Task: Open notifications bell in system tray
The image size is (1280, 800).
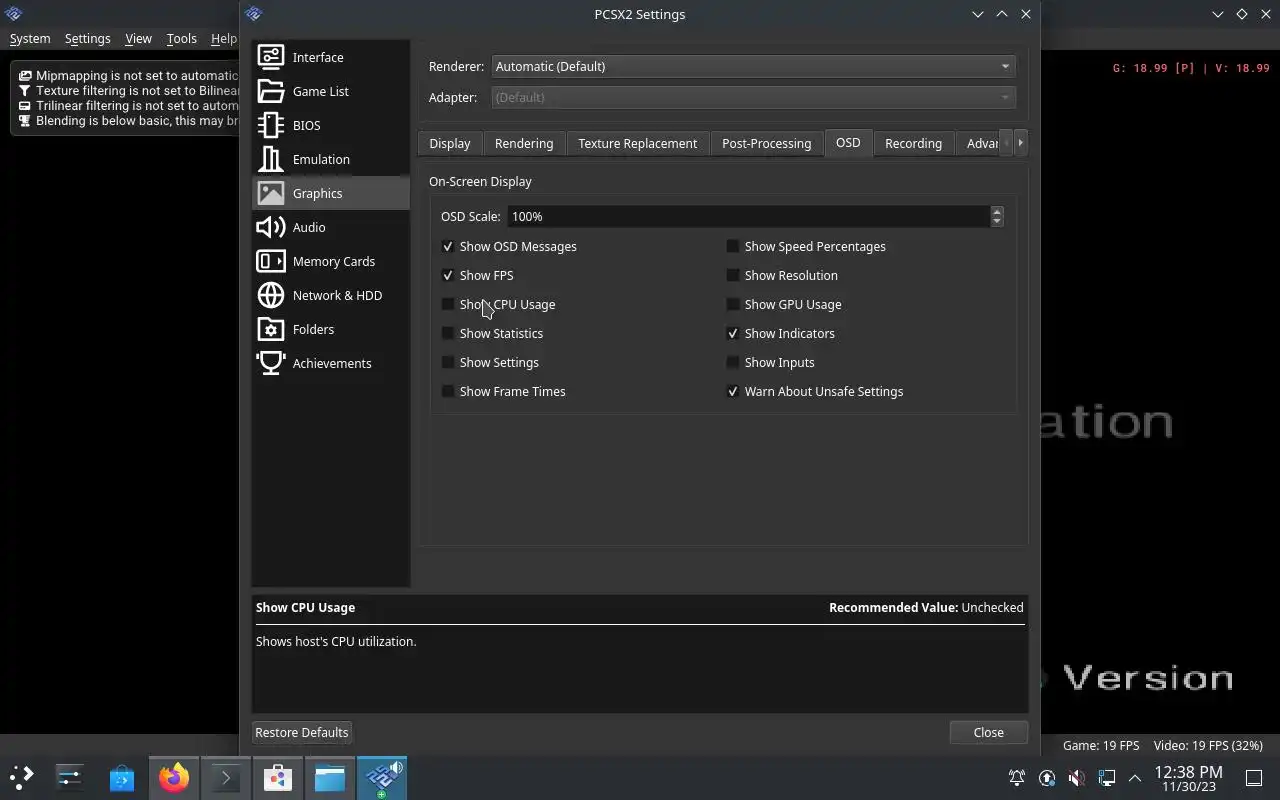Action: click(1017, 777)
